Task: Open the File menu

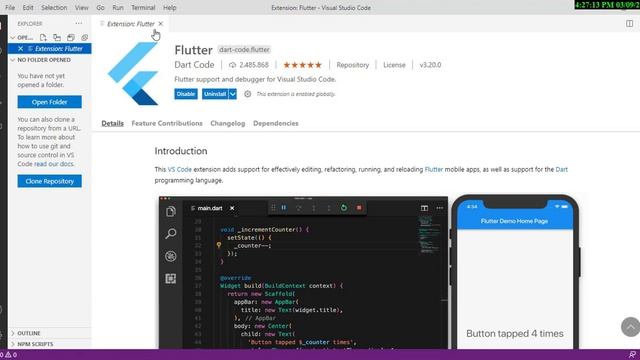Action: (10, 7)
